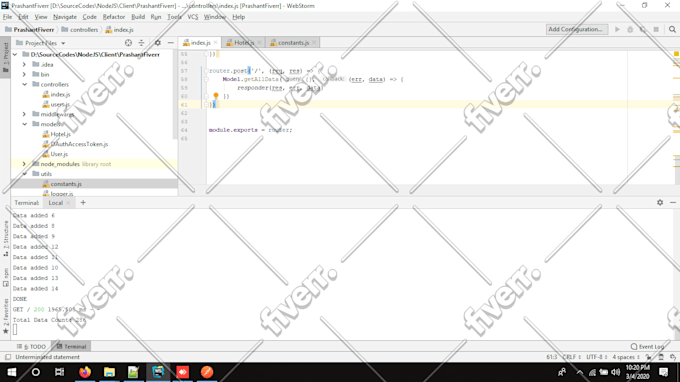This screenshot has width=680, height=382.
Task: Open the File menu
Action: [x=7, y=17]
